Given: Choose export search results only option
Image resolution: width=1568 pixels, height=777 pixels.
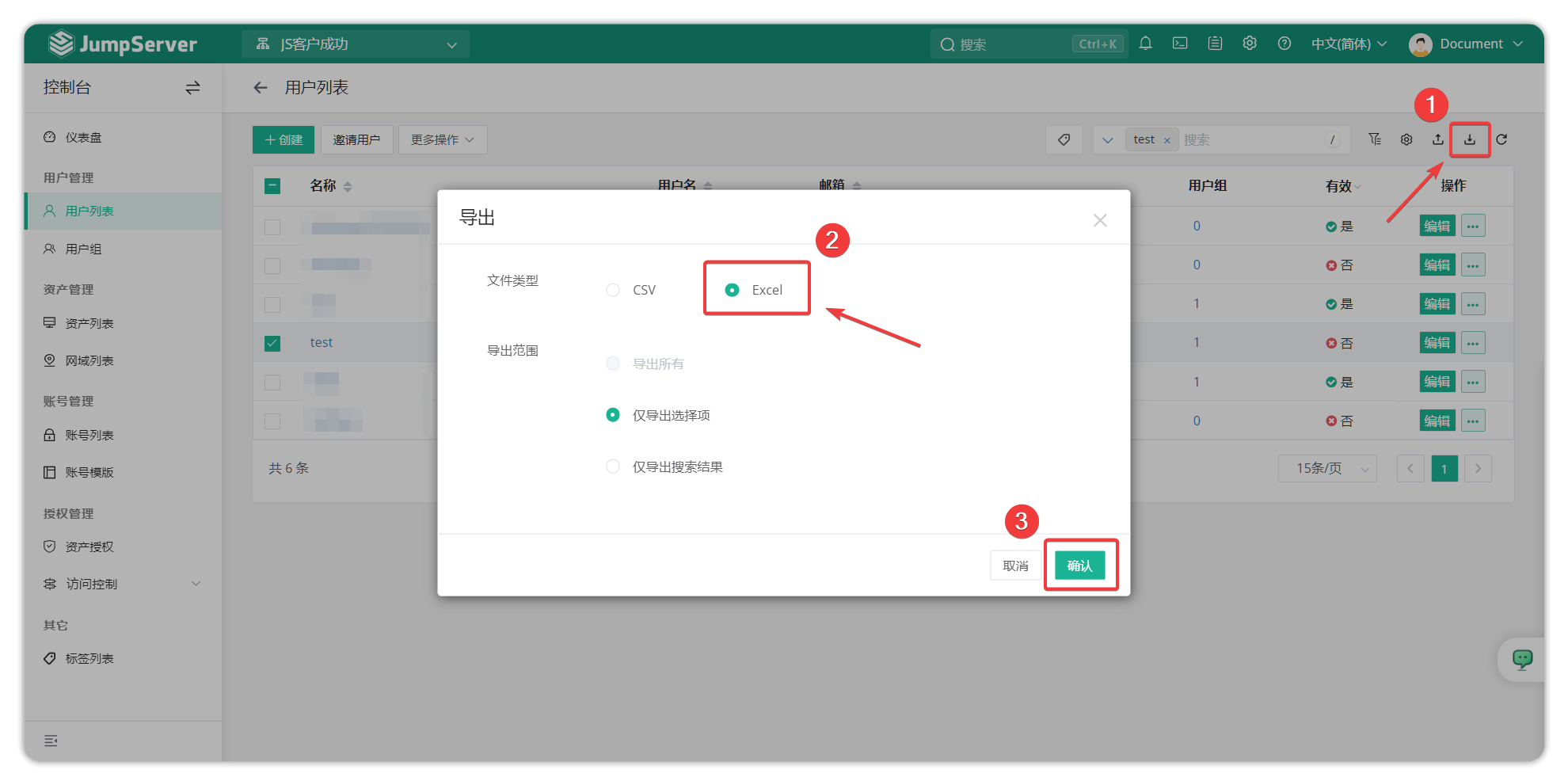Looking at the screenshot, I should (x=614, y=467).
